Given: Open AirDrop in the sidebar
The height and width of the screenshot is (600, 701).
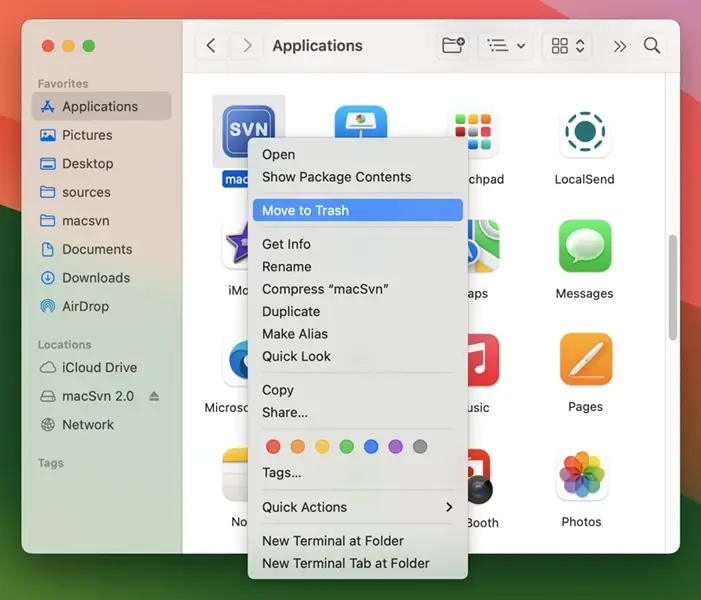Looking at the screenshot, I should (x=101, y=307).
